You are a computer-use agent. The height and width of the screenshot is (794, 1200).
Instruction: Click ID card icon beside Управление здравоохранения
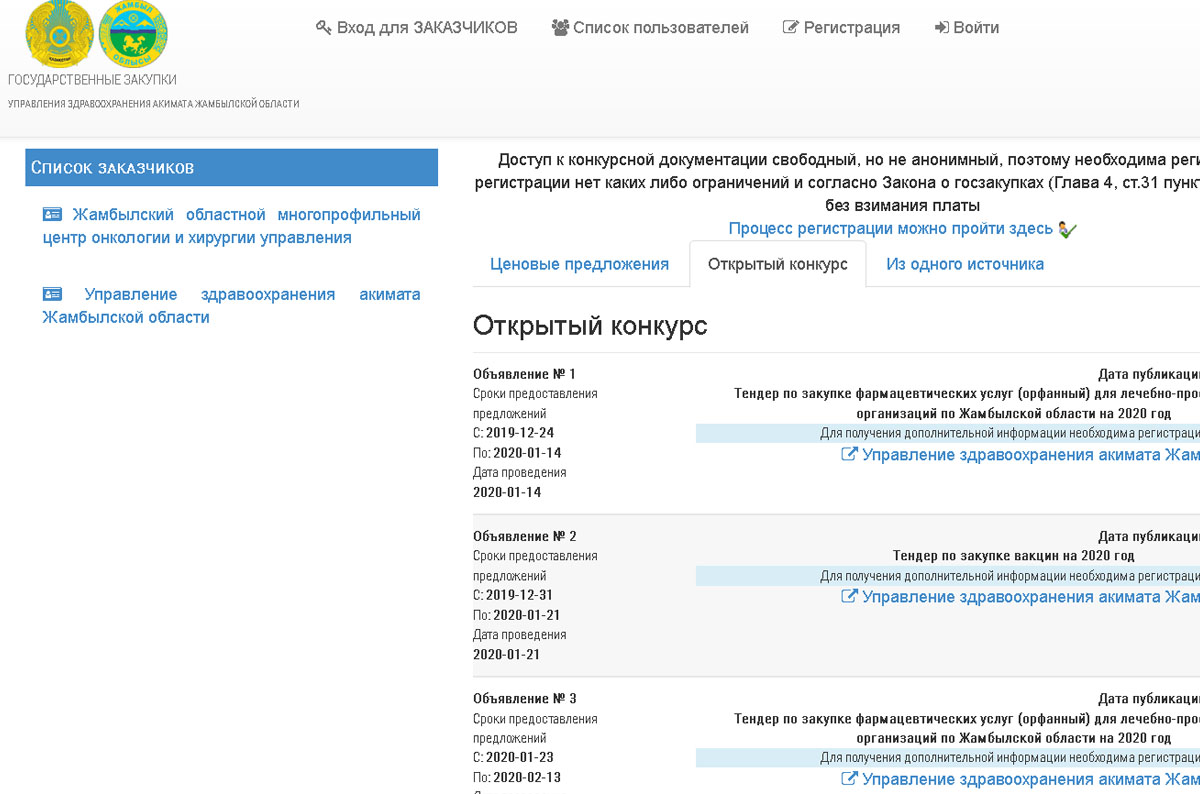click(52, 295)
